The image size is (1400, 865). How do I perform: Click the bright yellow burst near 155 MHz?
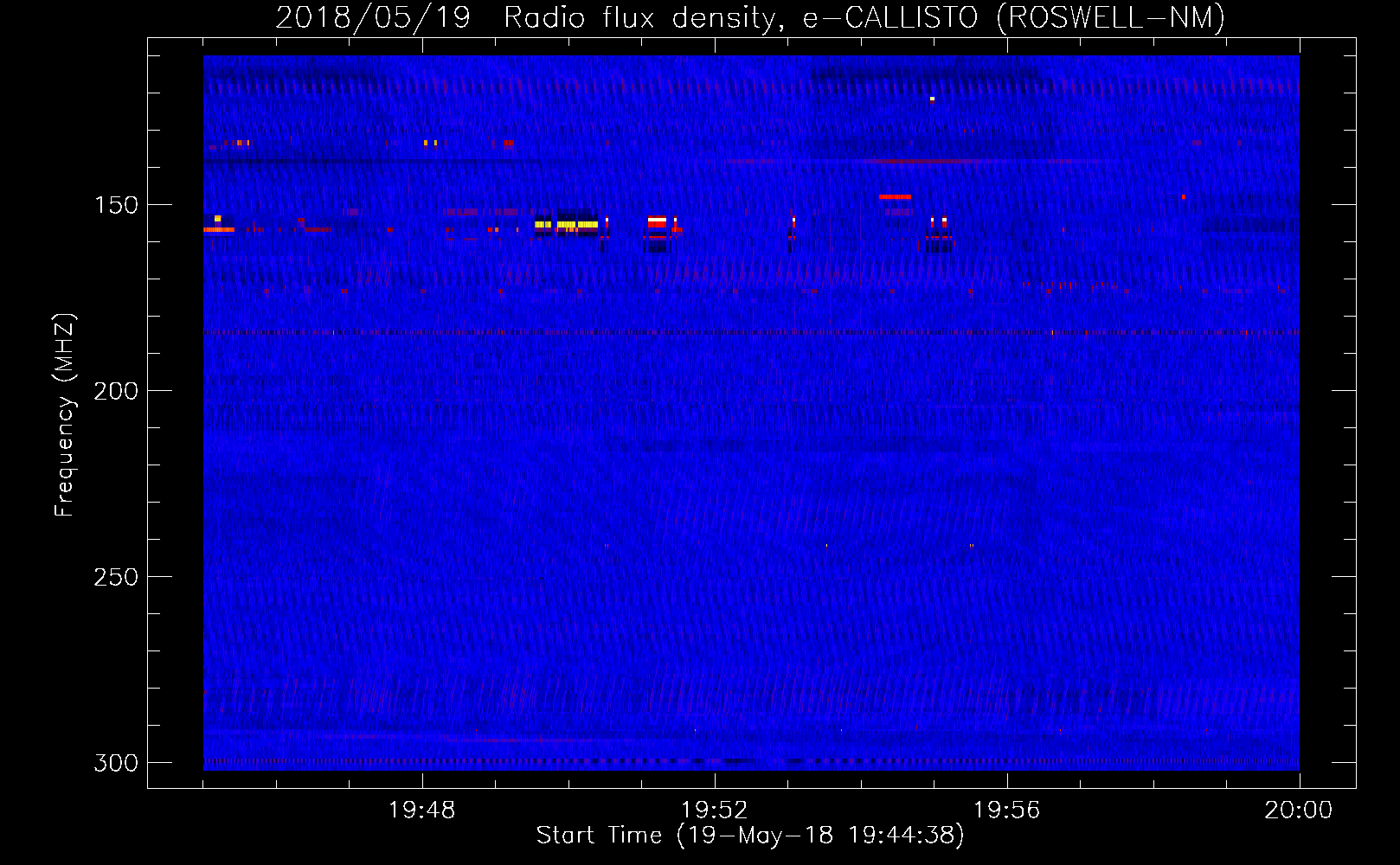567,225
